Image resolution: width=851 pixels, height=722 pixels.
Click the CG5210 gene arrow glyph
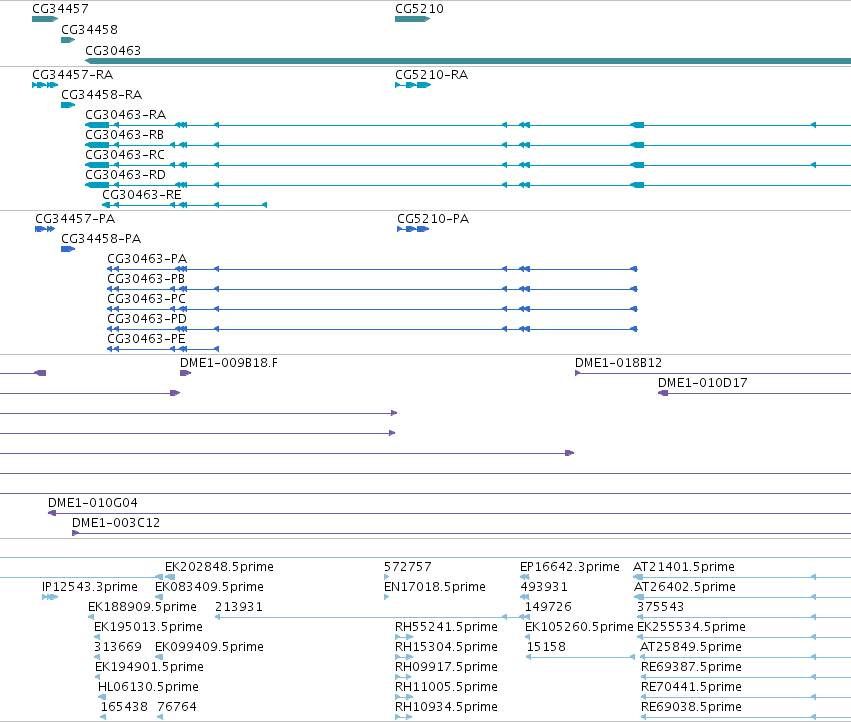point(412,19)
